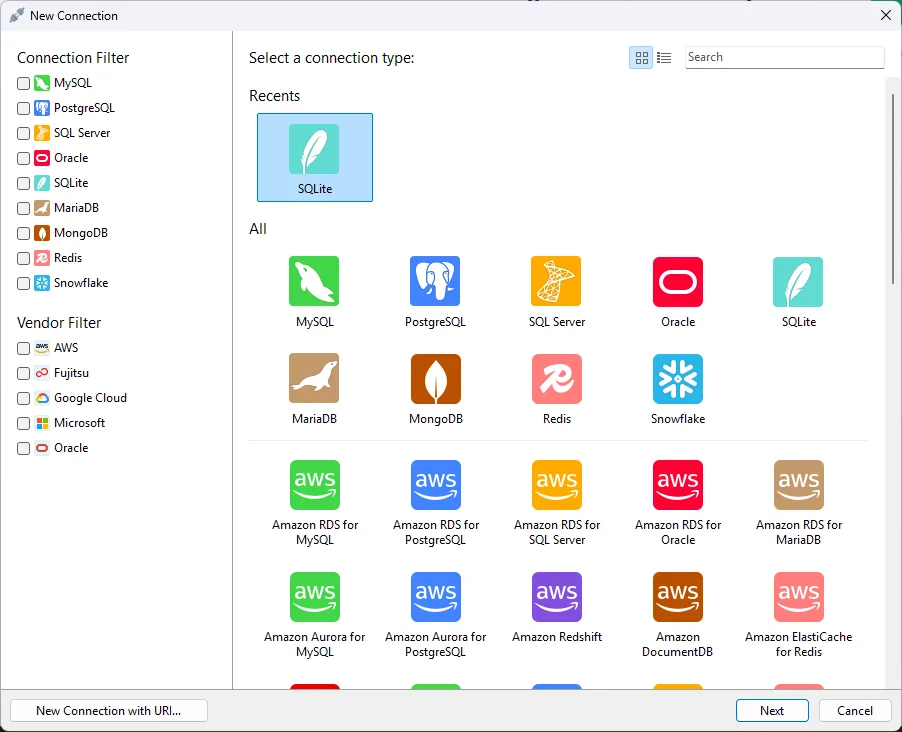The height and width of the screenshot is (732, 902).
Task: Pick the Redis connection icon
Action: tap(556, 378)
